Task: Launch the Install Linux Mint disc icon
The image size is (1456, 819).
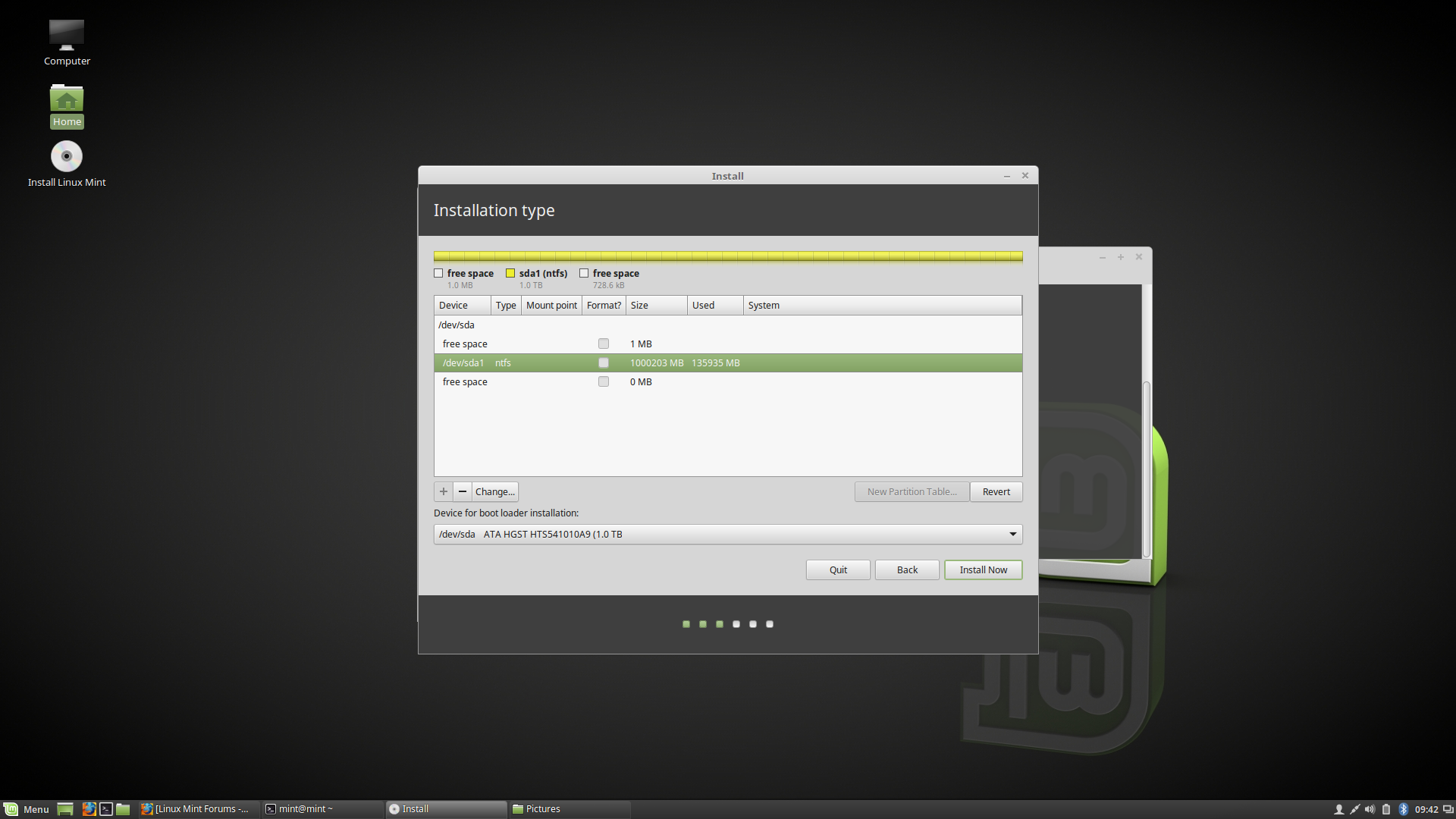Action: [67, 164]
